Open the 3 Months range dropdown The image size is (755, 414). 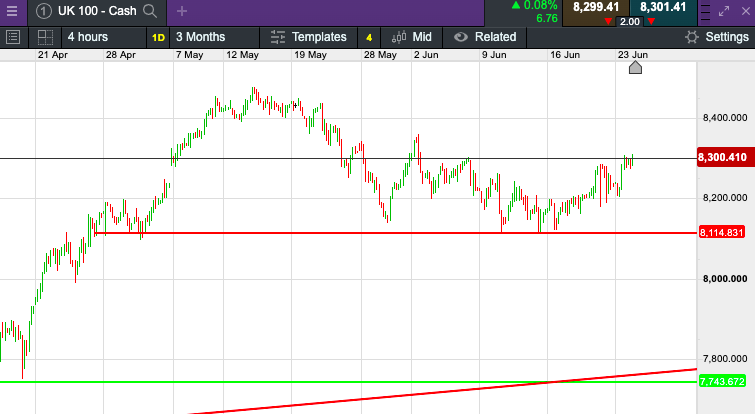(x=206, y=37)
